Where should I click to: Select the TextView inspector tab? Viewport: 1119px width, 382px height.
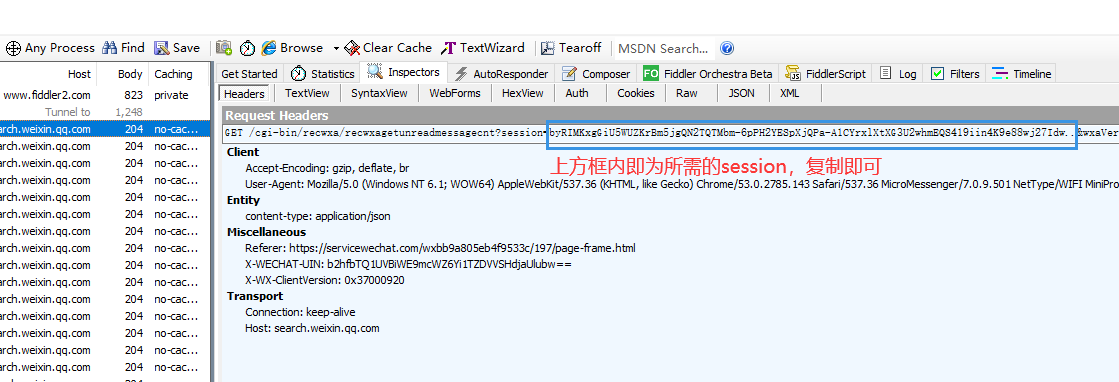coord(307,93)
